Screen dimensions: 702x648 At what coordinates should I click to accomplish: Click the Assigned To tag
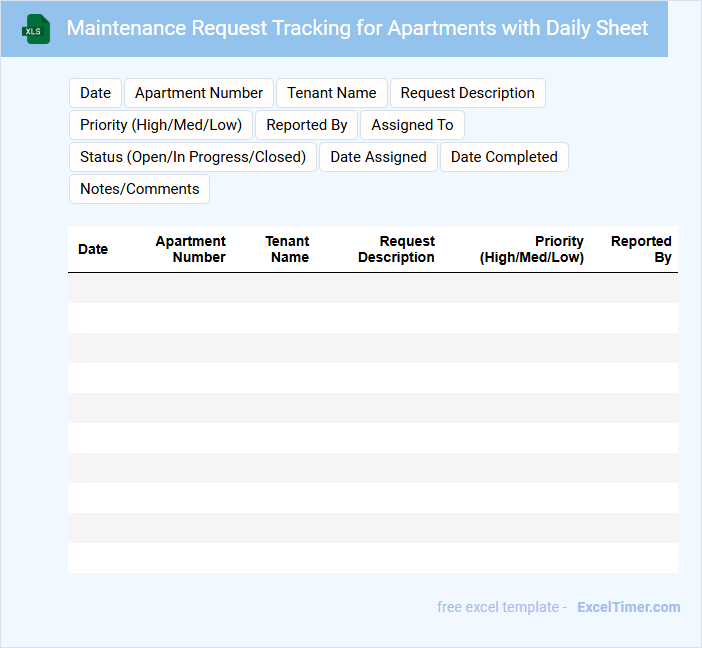[412, 125]
